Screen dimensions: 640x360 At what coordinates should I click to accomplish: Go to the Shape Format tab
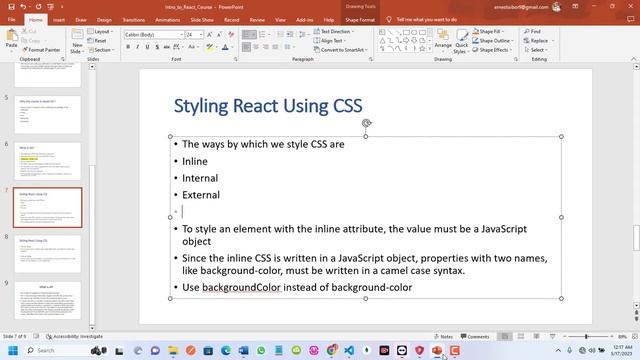tap(360, 20)
